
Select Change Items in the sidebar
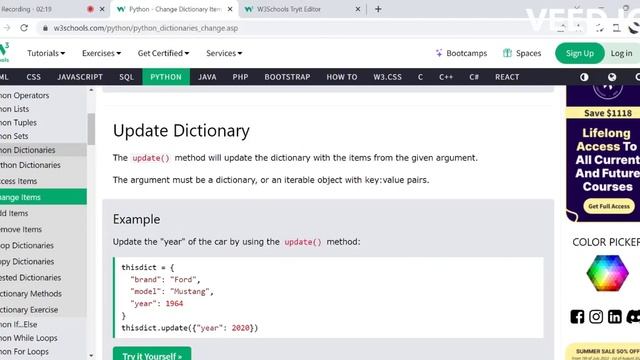coord(43,197)
